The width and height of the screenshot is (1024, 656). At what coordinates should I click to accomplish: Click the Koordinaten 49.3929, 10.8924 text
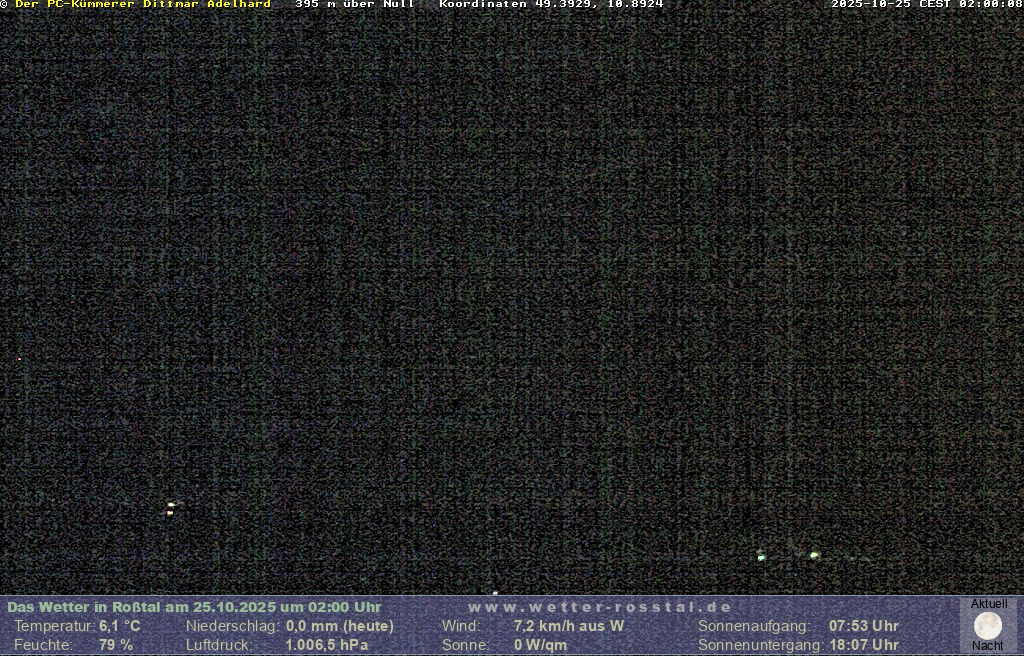[x=551, y=5]
